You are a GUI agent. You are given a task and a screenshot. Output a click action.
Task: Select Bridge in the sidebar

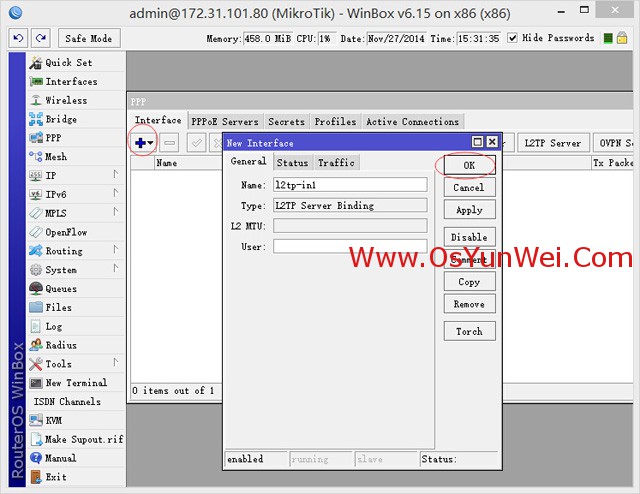pyautogui.click(x=77, y=119)
